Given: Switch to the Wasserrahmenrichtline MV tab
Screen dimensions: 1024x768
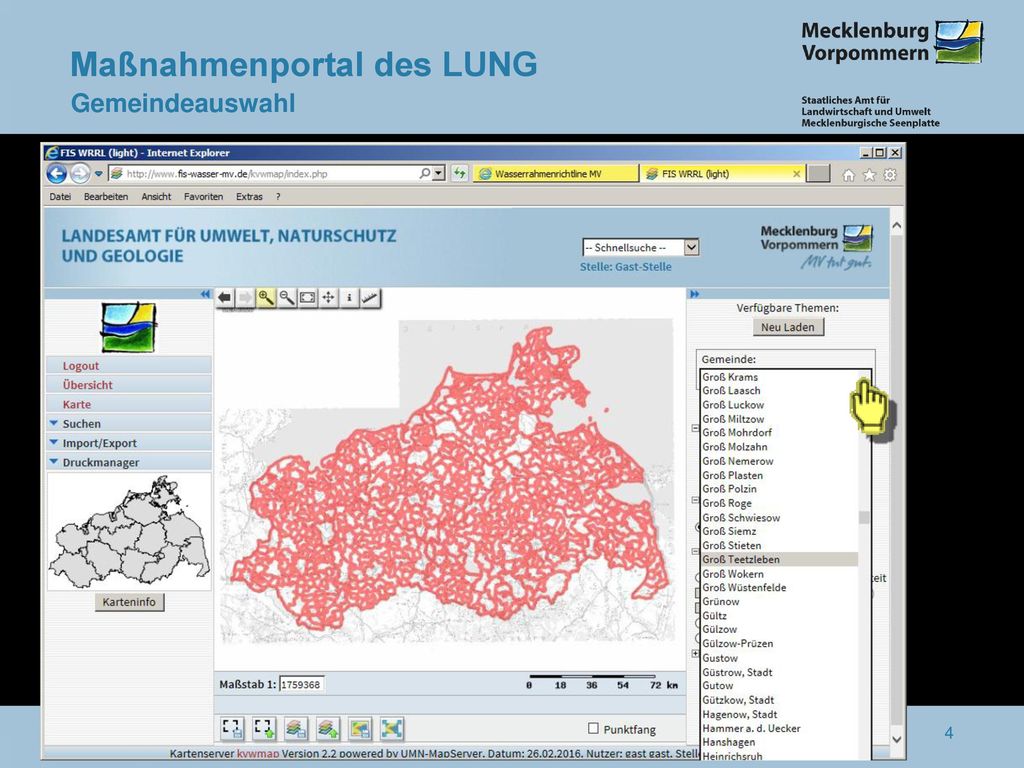Looking at the screenshot, I should click(x=556, y=174).
